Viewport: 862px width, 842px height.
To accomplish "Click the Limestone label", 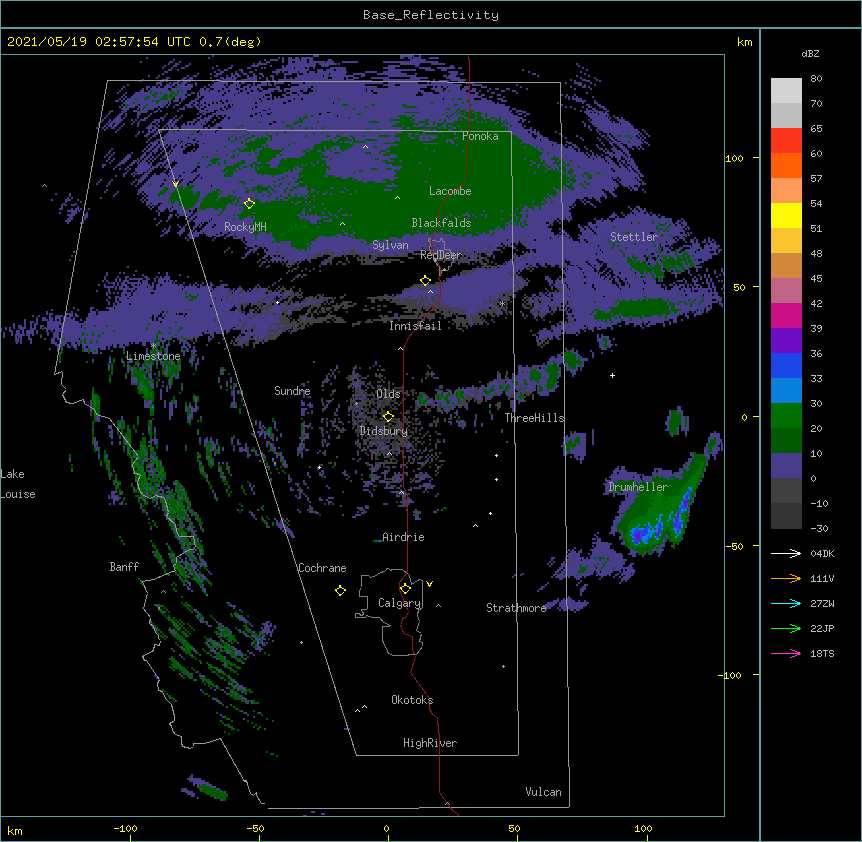I will pyautogui.click(x=153, y=356).
